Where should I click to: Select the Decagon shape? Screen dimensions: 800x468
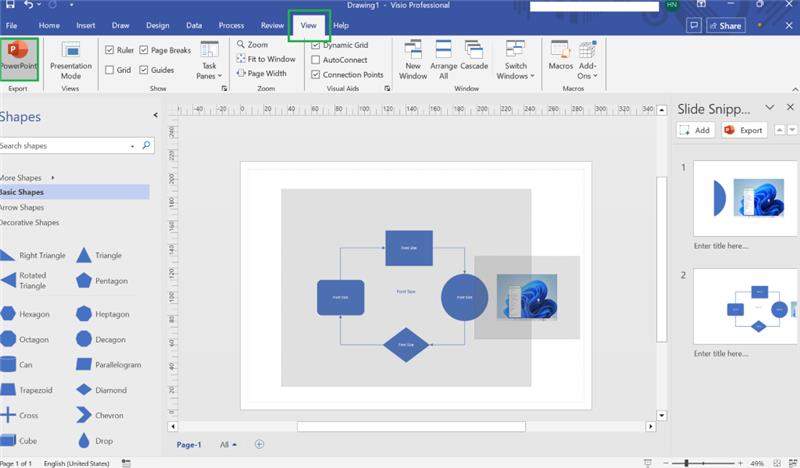(x=101, y=339)
